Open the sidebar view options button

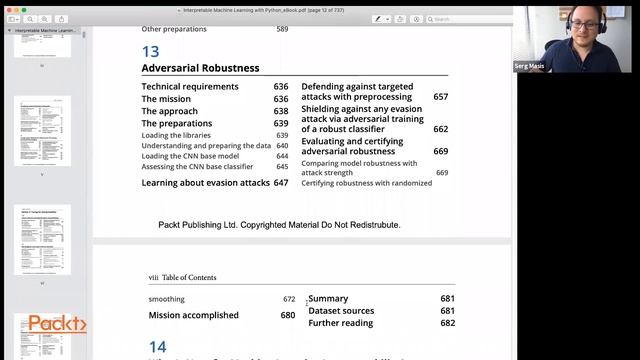[x=13, y=19]
